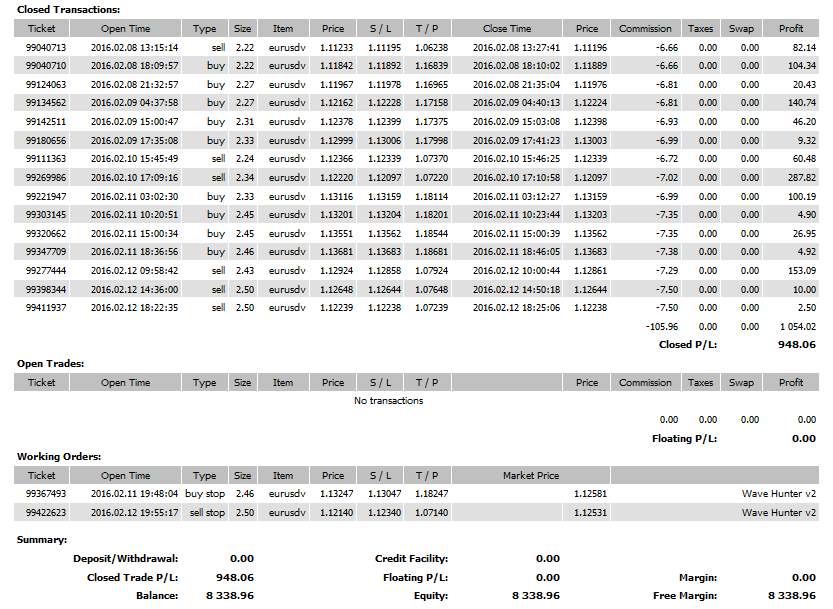
Task: Click the total profit 1 054.02
Action: tap(798, 326)
